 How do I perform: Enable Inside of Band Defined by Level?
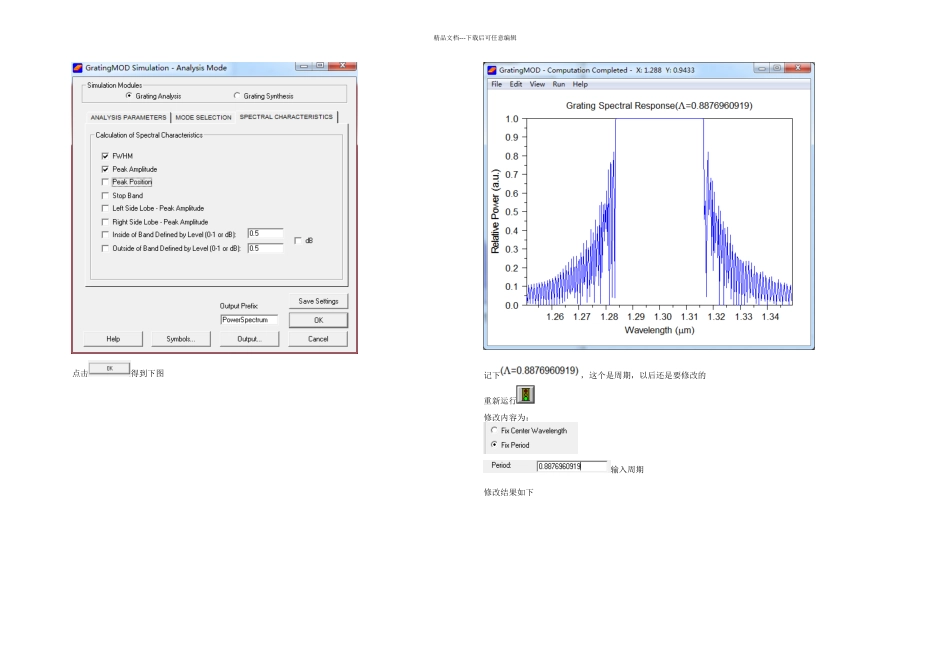pyautogui.click(x=105, y=235)
